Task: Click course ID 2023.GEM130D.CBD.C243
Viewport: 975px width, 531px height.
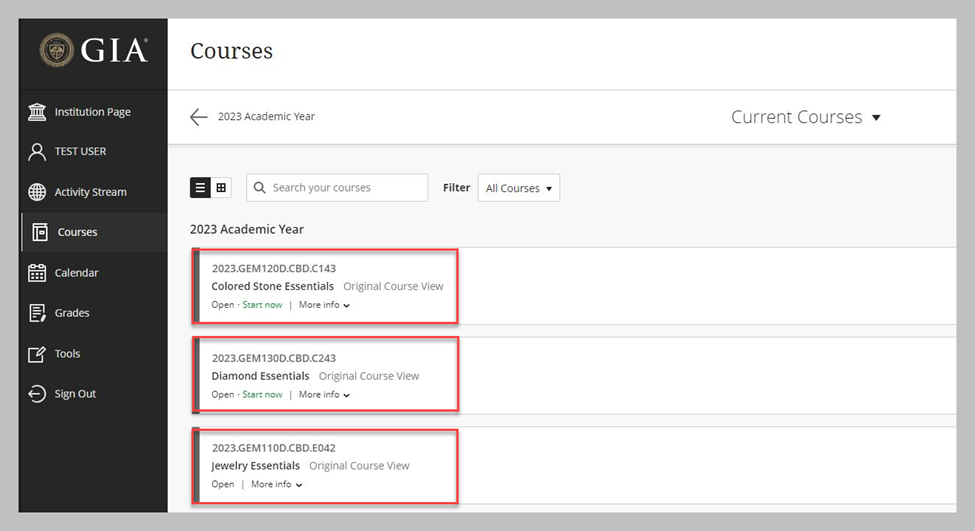Action: point(274,358)
